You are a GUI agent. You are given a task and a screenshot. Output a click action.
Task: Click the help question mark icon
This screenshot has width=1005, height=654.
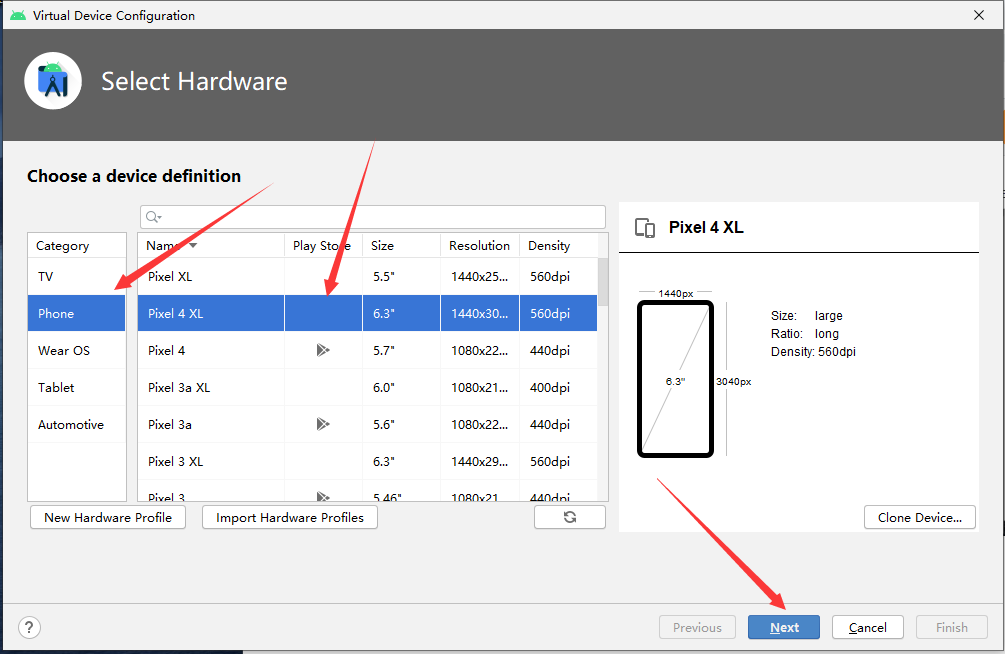(x=29, y=627)
